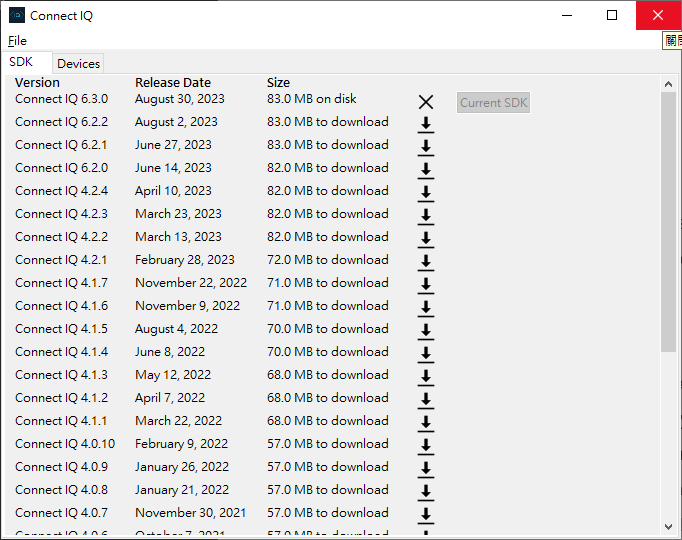This screenshot has height=540, width=682.
Task: Select the Connect IQ 4.2.1 version text
Action: (61, 260)
